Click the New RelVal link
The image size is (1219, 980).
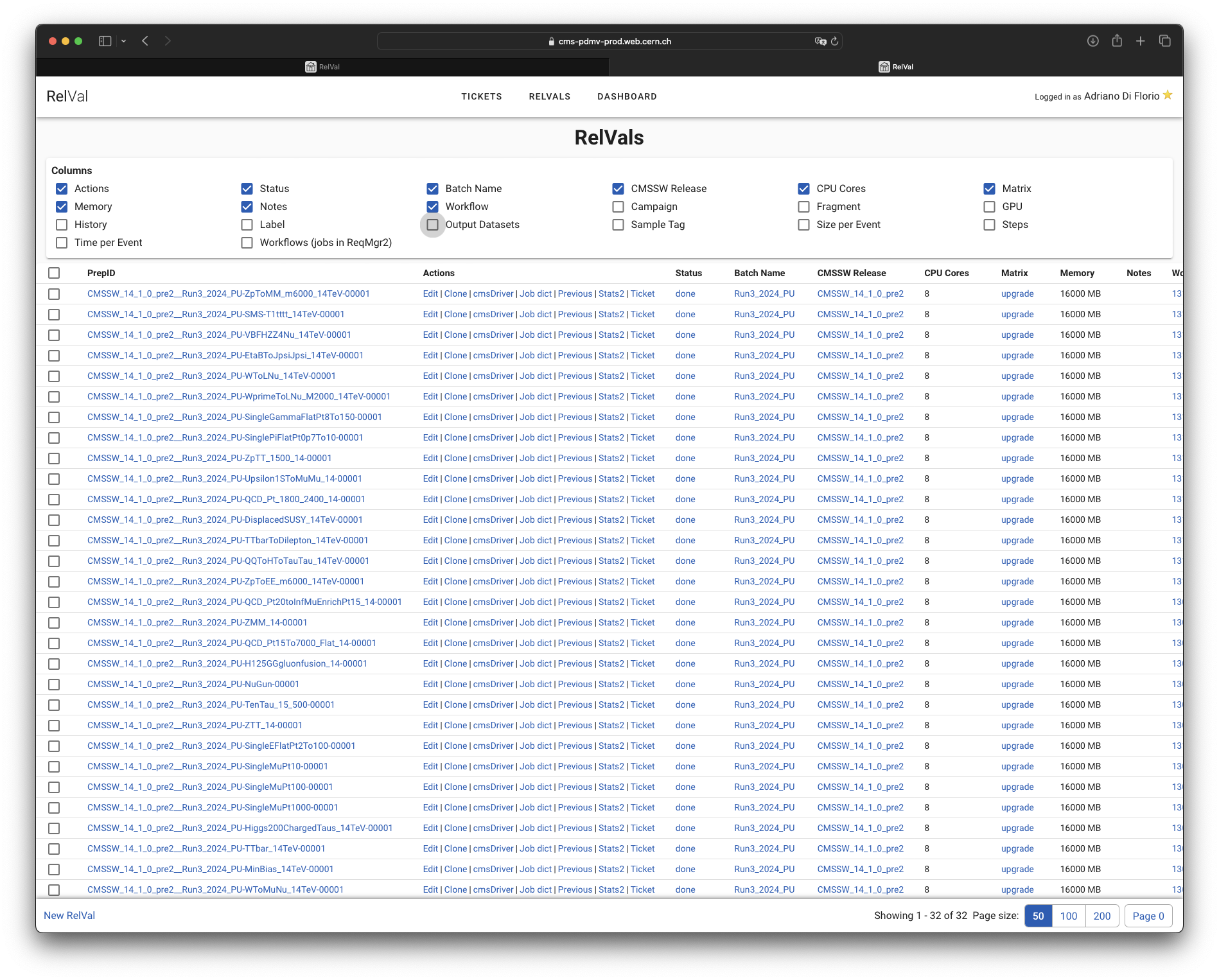tap(69, 915)
